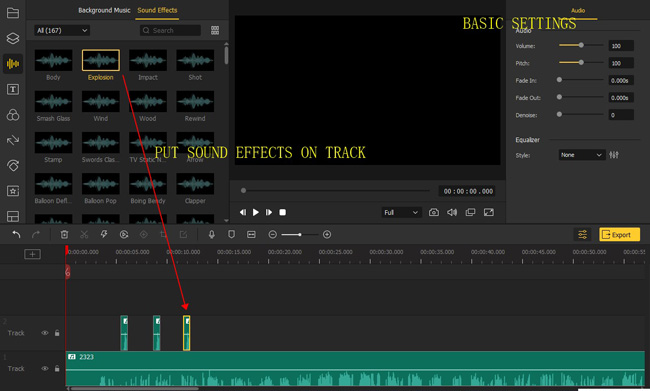The width and height of the screenshot is (650, 391).
Task: Select the Audio tab in properties panel
Action: 578,10
